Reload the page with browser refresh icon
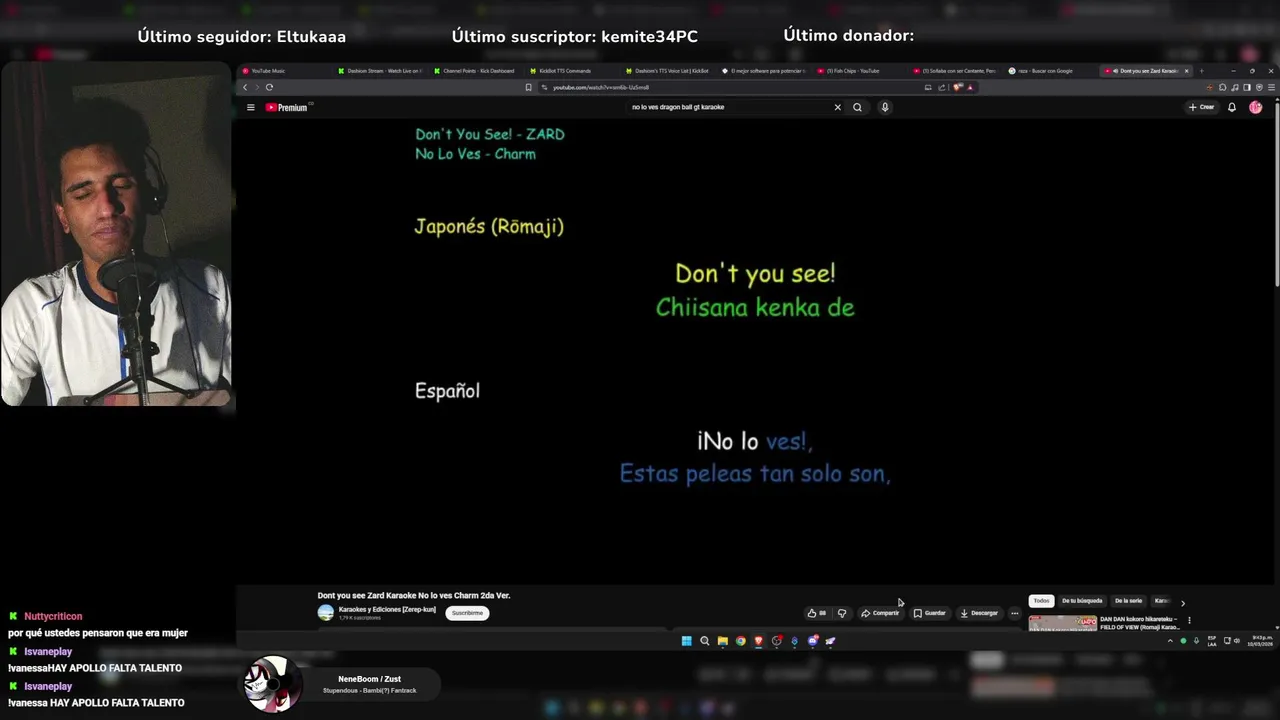 [269, 87]
